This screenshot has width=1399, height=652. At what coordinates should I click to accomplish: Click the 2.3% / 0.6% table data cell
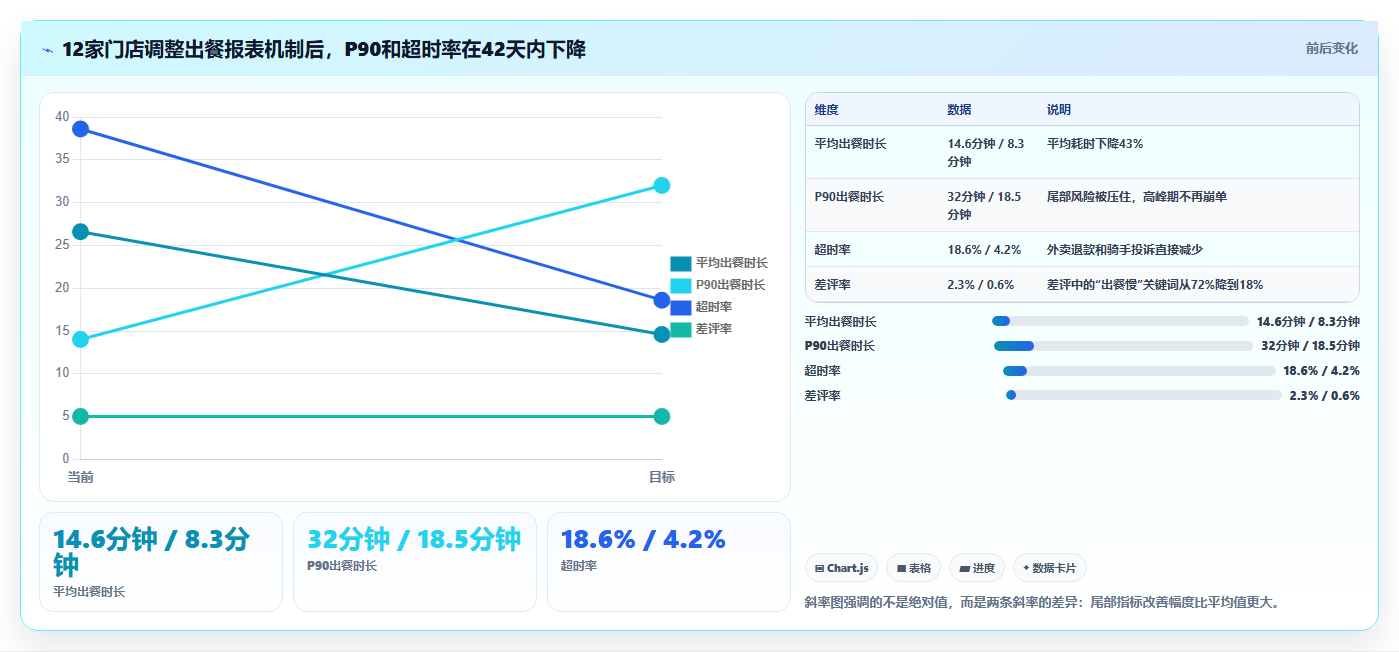(x=981, y=285)
